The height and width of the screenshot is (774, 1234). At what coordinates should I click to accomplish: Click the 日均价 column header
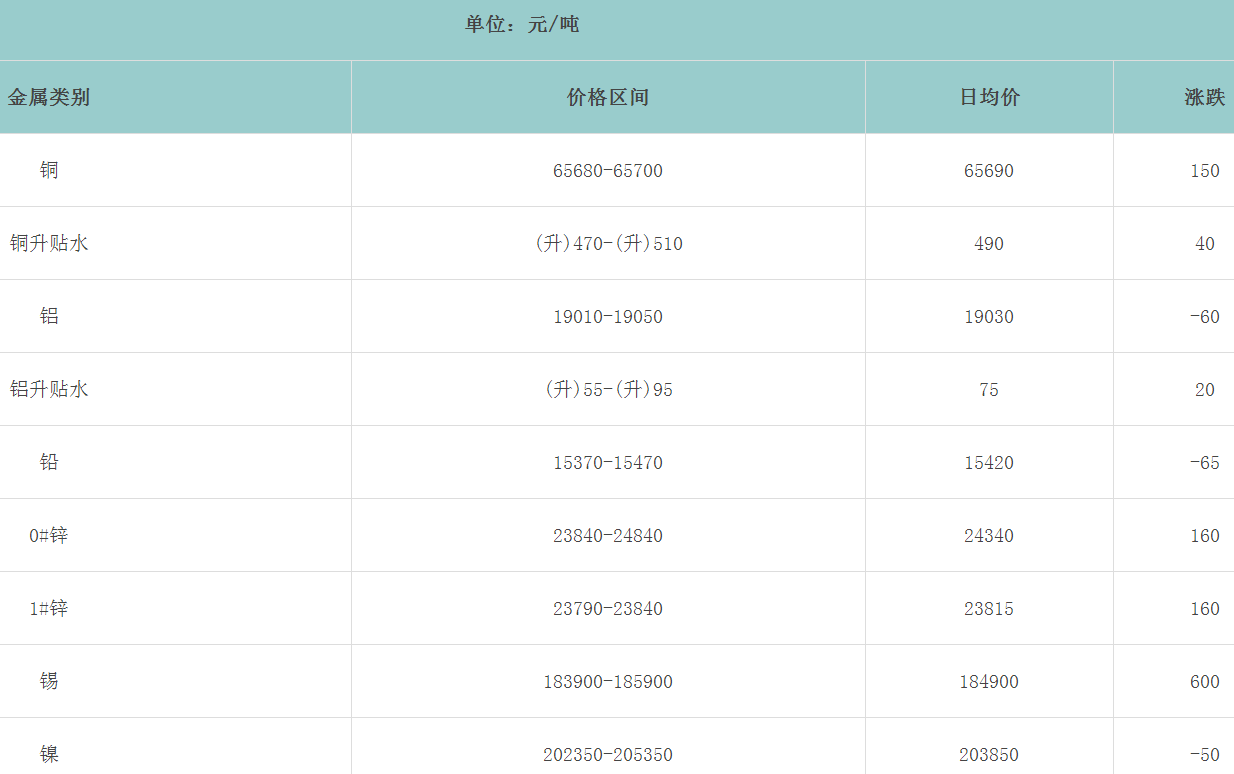click(989, 97)
